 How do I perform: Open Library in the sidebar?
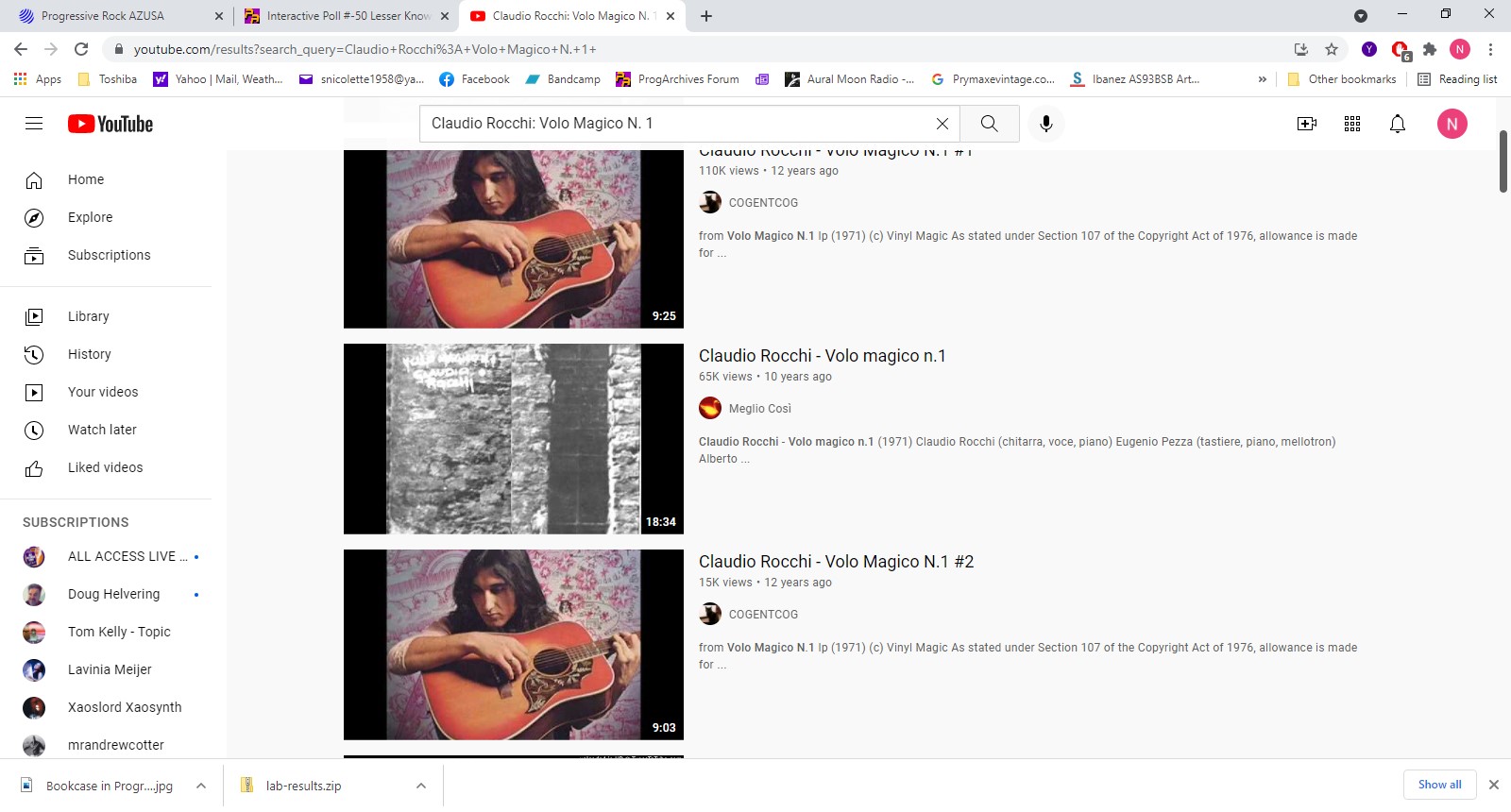tap(106, 316)
